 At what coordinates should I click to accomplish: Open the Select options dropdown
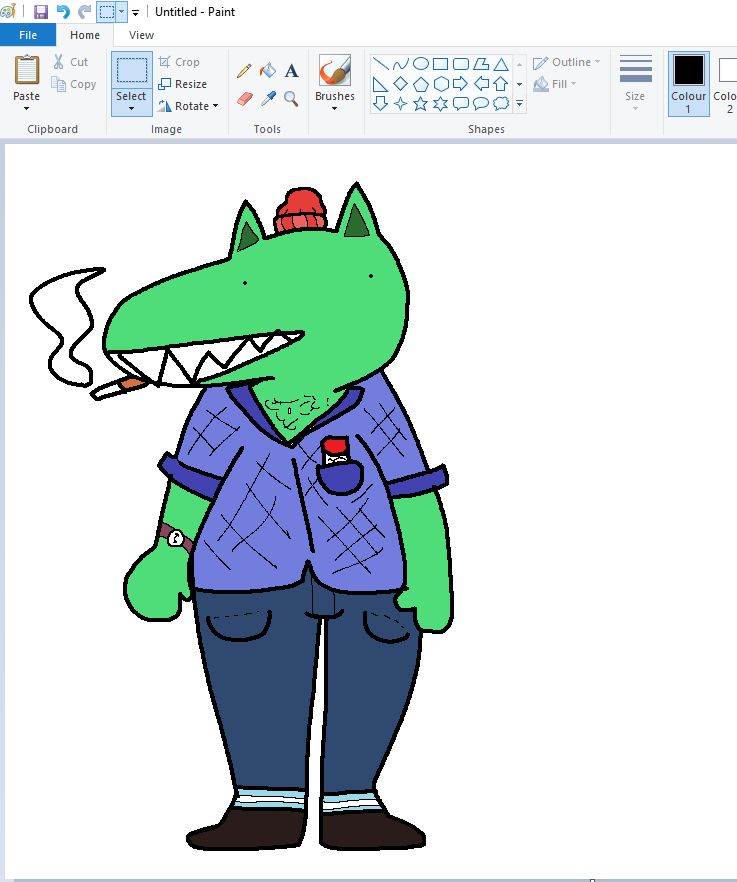coord(131,108)
